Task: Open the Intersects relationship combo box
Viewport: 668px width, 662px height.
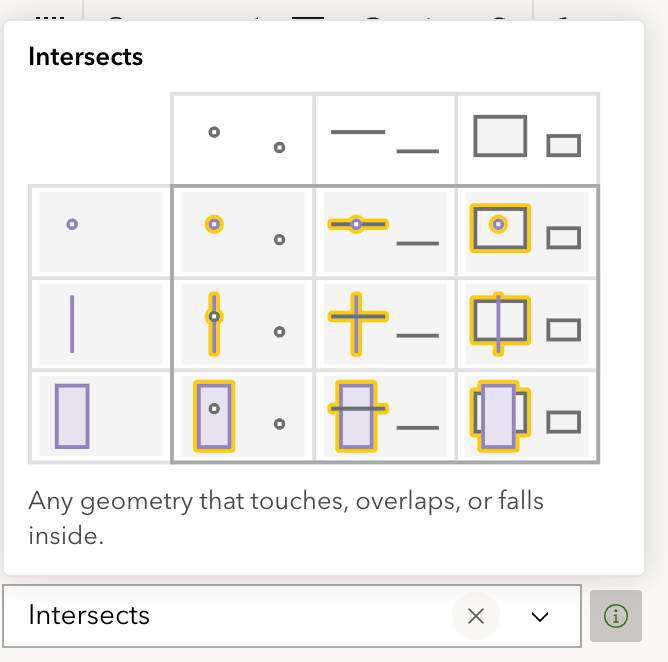Action: (230, 616)
